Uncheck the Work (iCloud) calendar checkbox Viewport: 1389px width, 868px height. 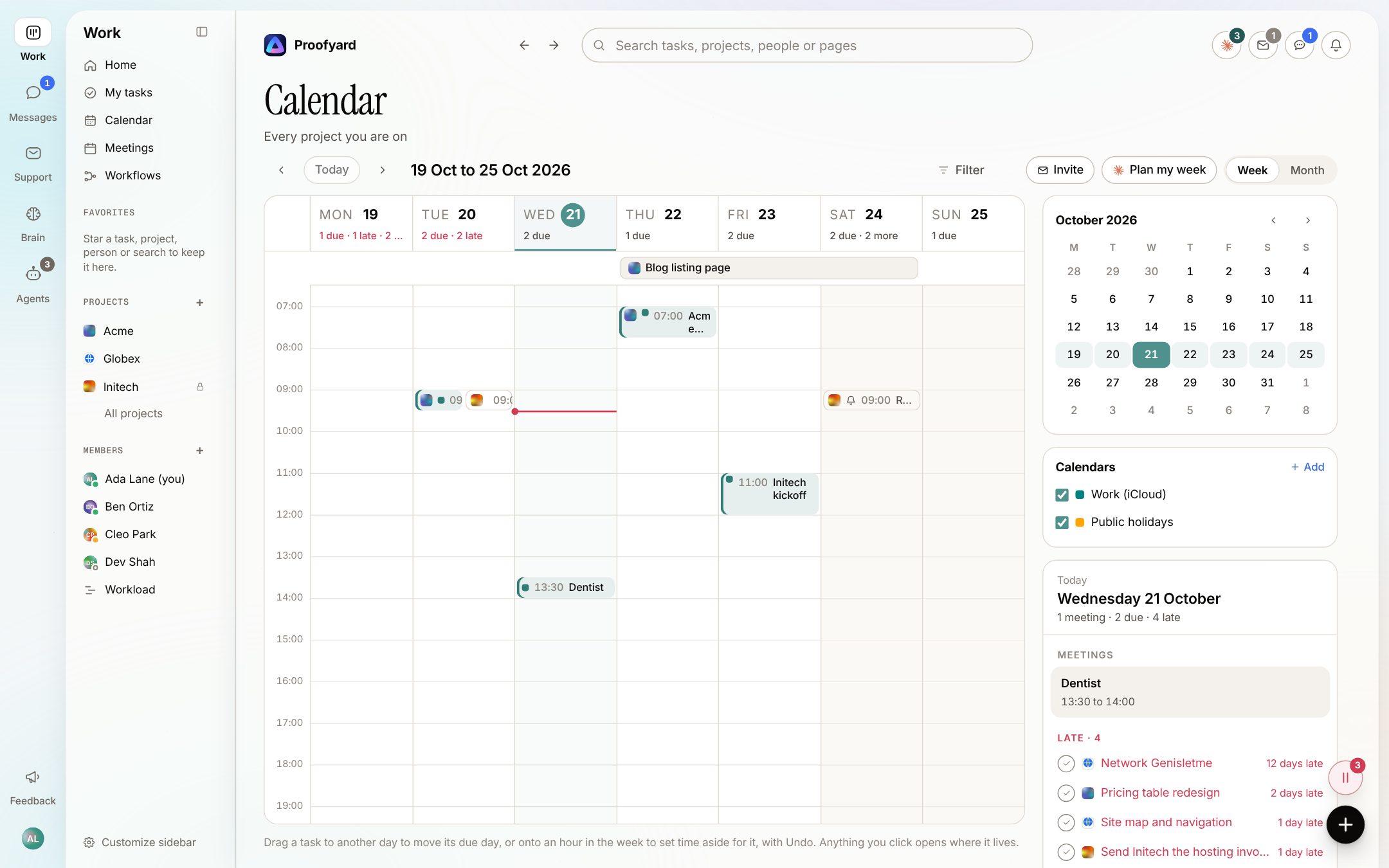[x=1062, y=495]
